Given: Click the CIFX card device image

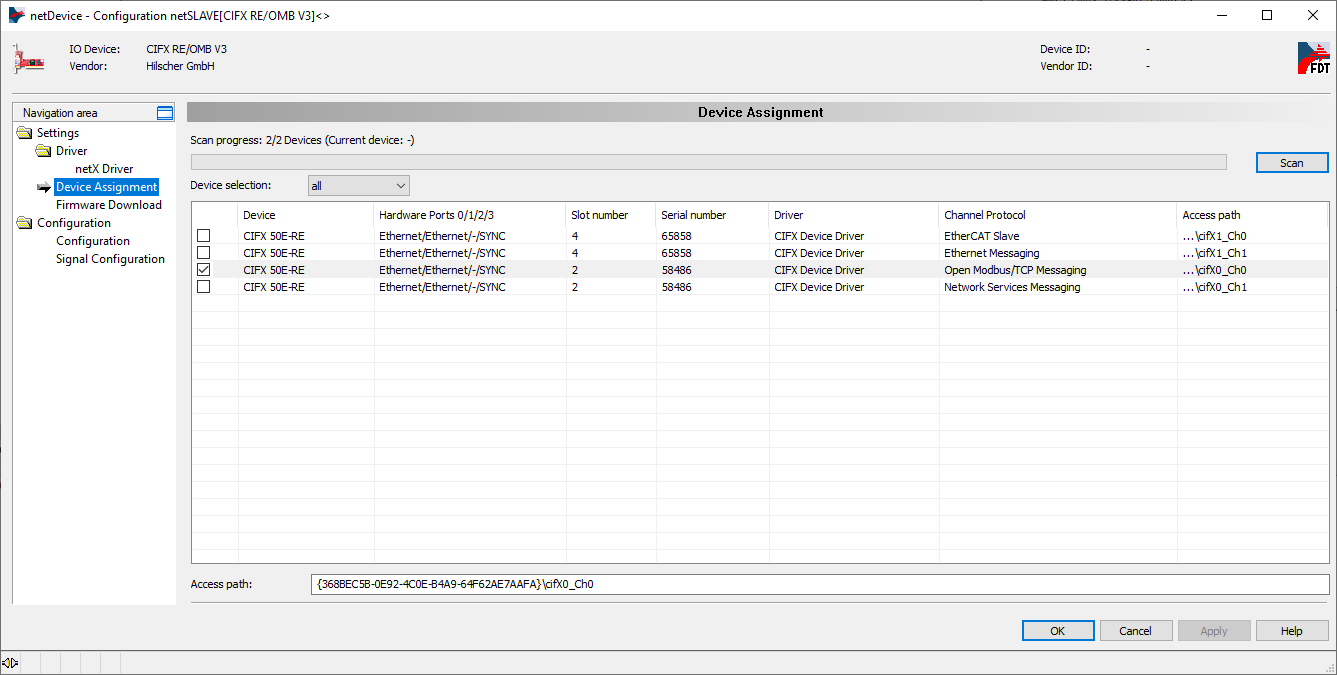Looking at the screenshot, I should pyautogui.click(x=29, y=59).
